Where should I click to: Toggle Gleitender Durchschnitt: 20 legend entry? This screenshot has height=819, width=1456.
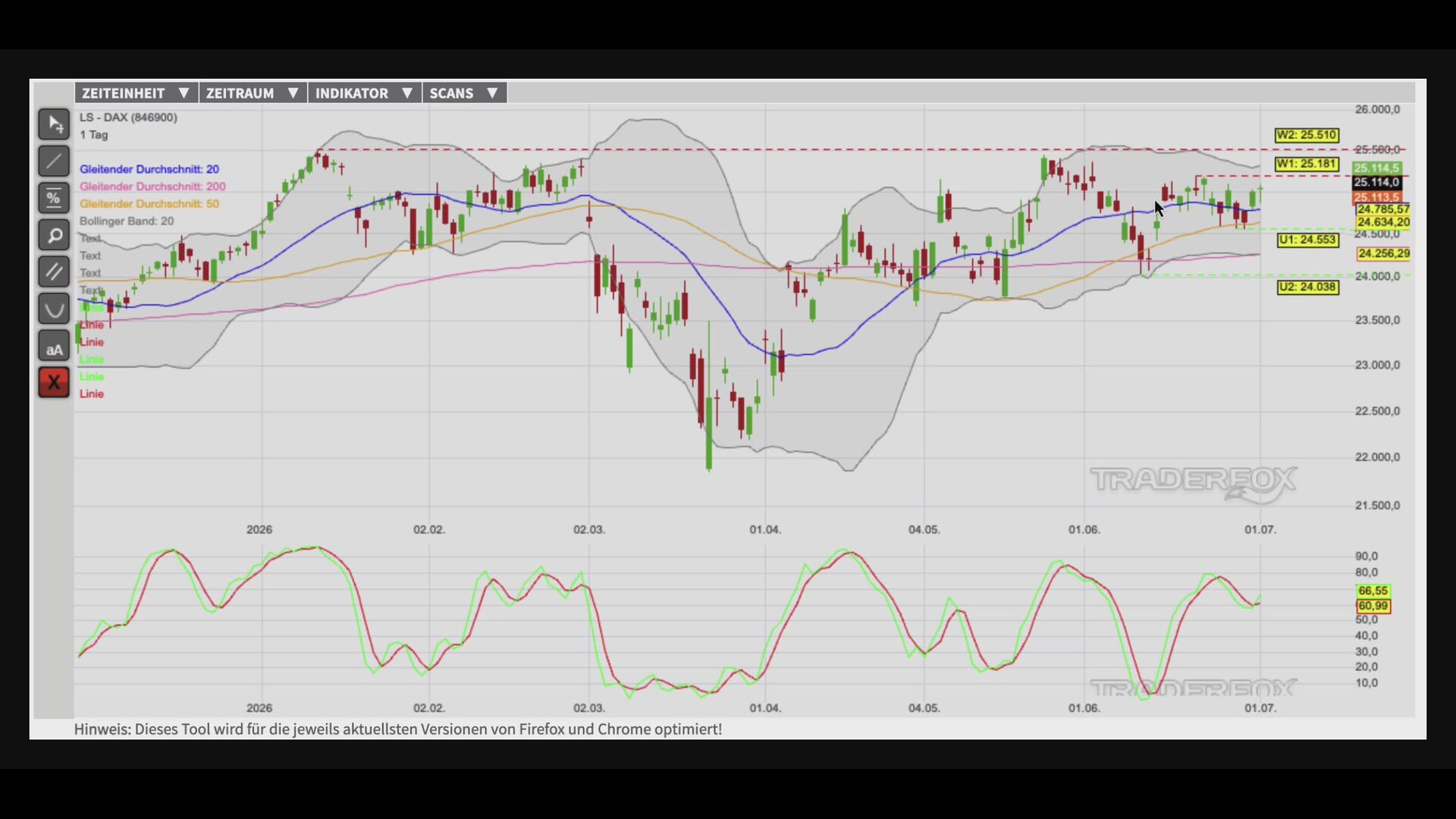point(149,169)
